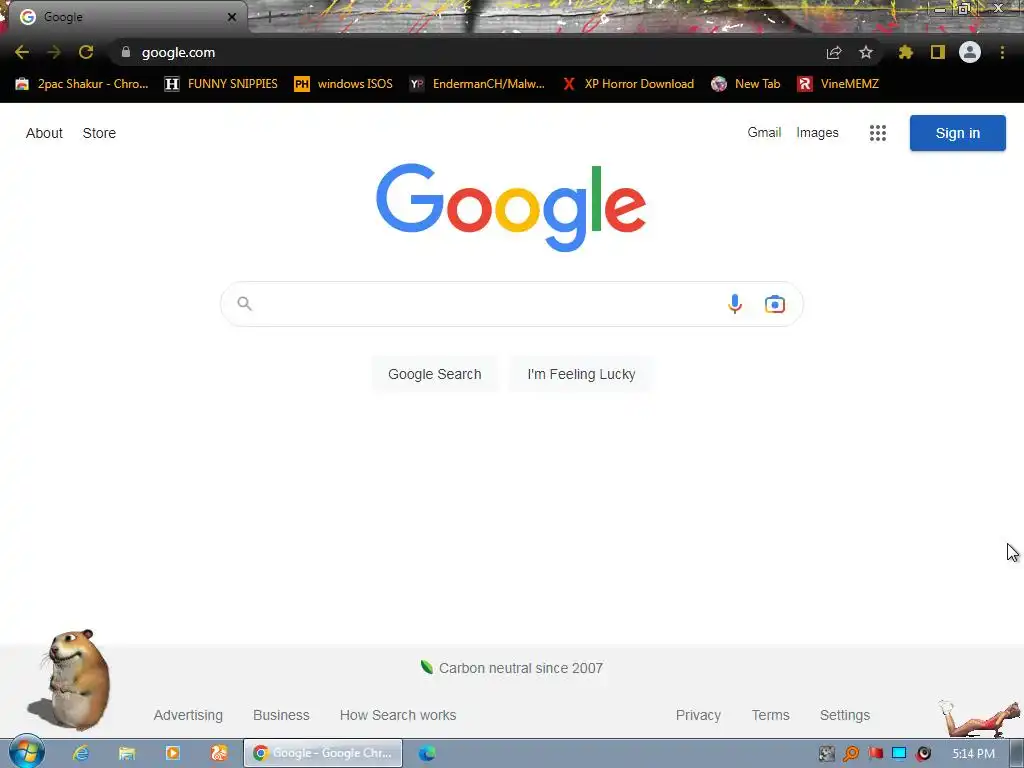
Task: Click the blue Sign in button
Action: pyautogui.click(x=958, y=133)
